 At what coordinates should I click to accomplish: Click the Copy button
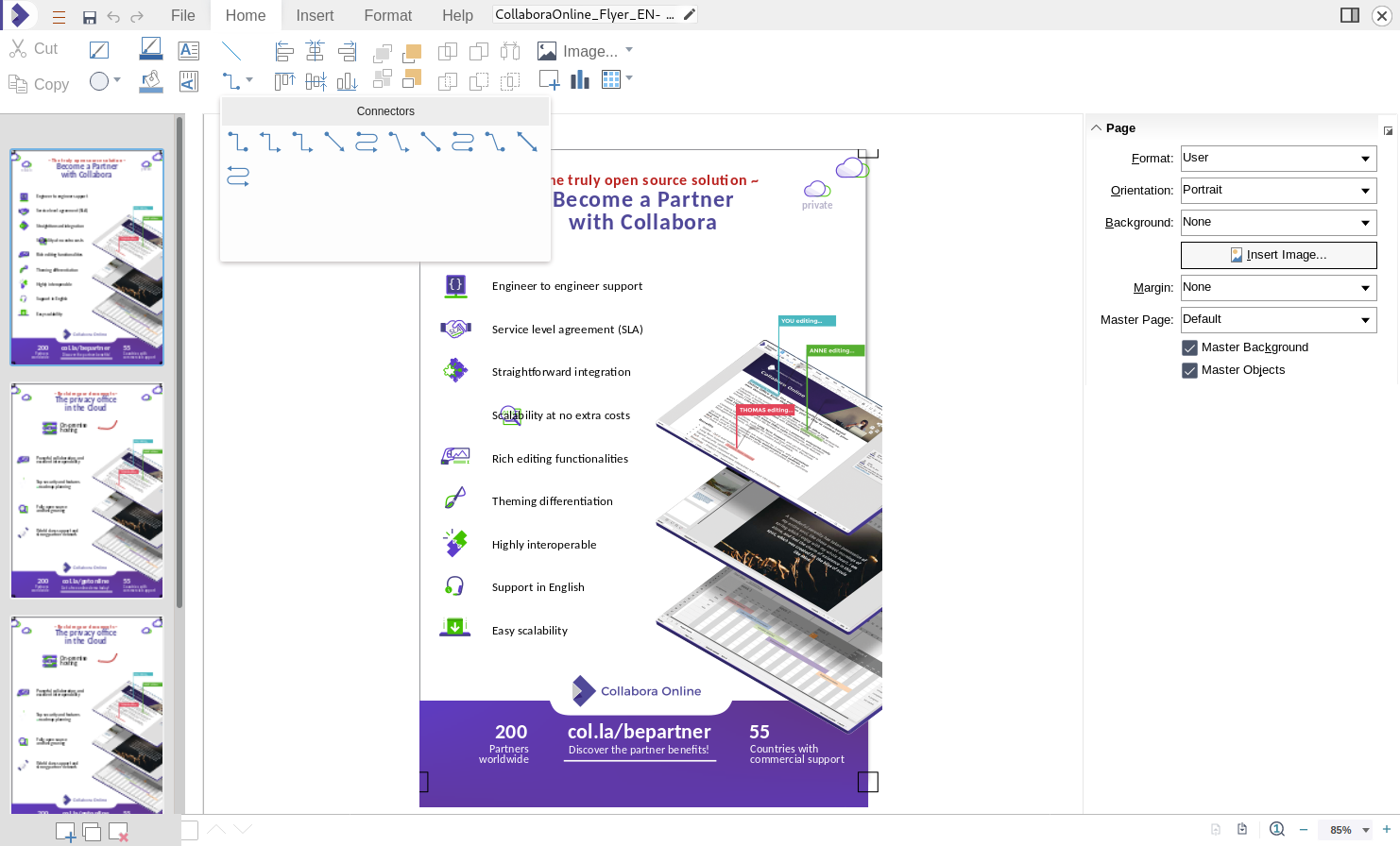point(40,84)
